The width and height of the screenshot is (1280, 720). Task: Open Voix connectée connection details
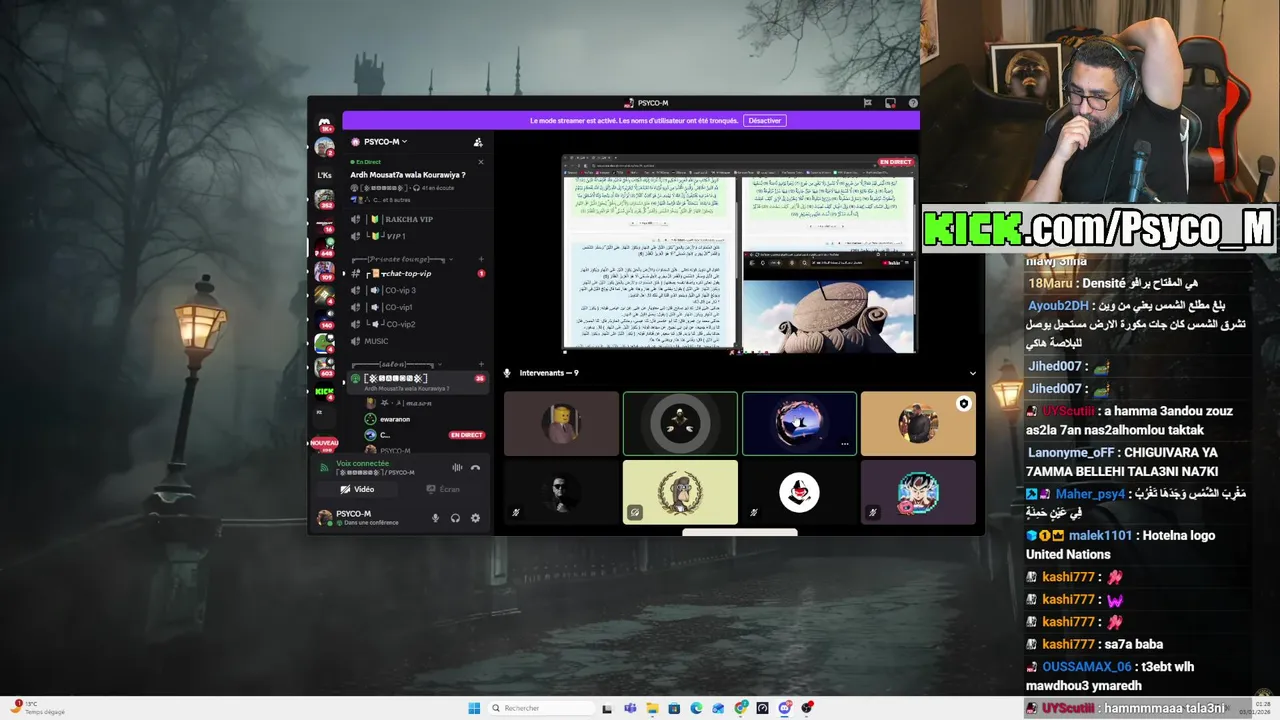(362, 463)
